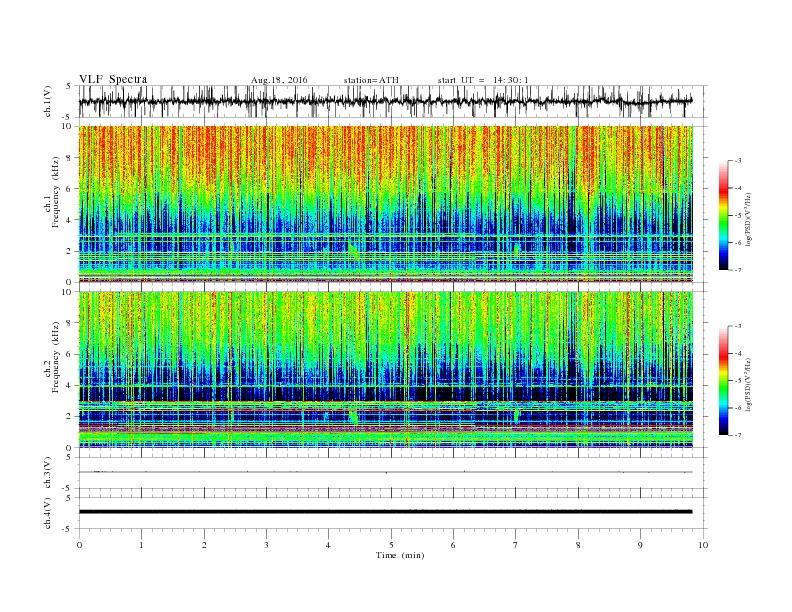792x612 pixels.
Task: Click the '-5' label on ch.1 colorbar
Action: 738,216
